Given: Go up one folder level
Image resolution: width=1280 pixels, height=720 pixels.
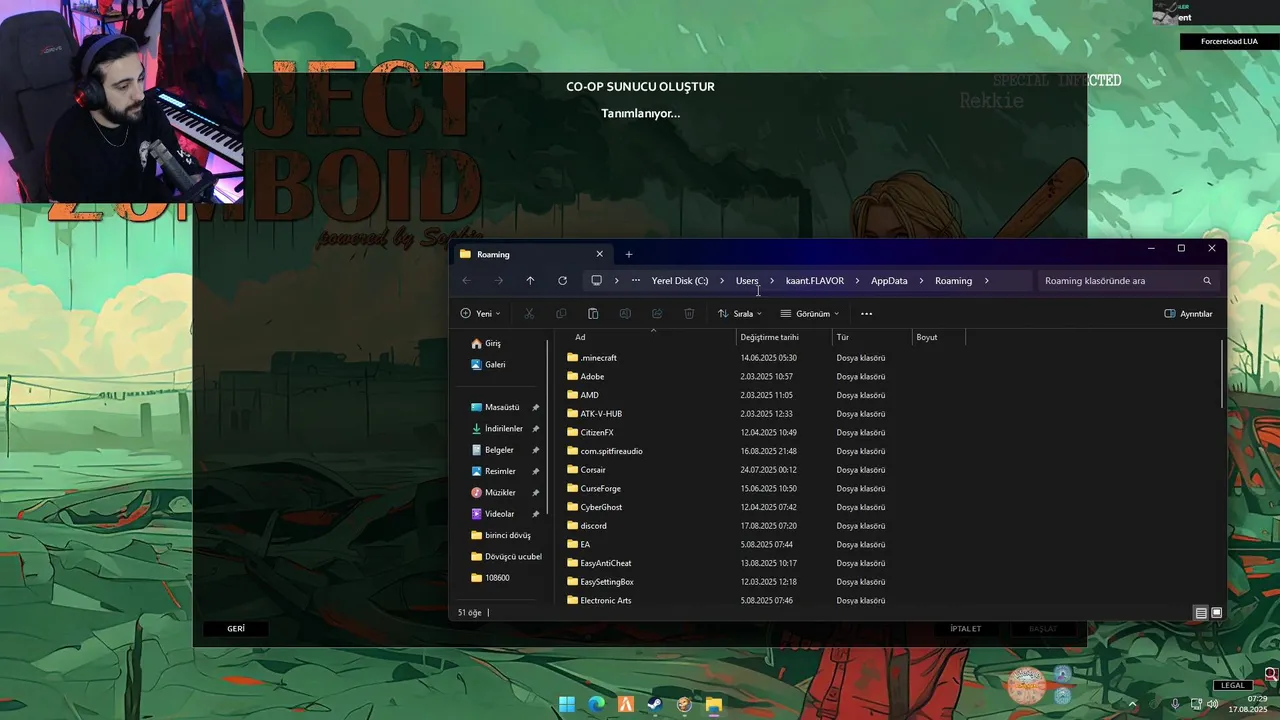Looking at the screenshot, I should 530,281.
